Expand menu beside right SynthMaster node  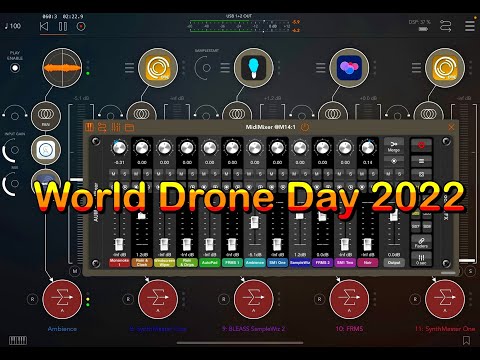(416, 68)
